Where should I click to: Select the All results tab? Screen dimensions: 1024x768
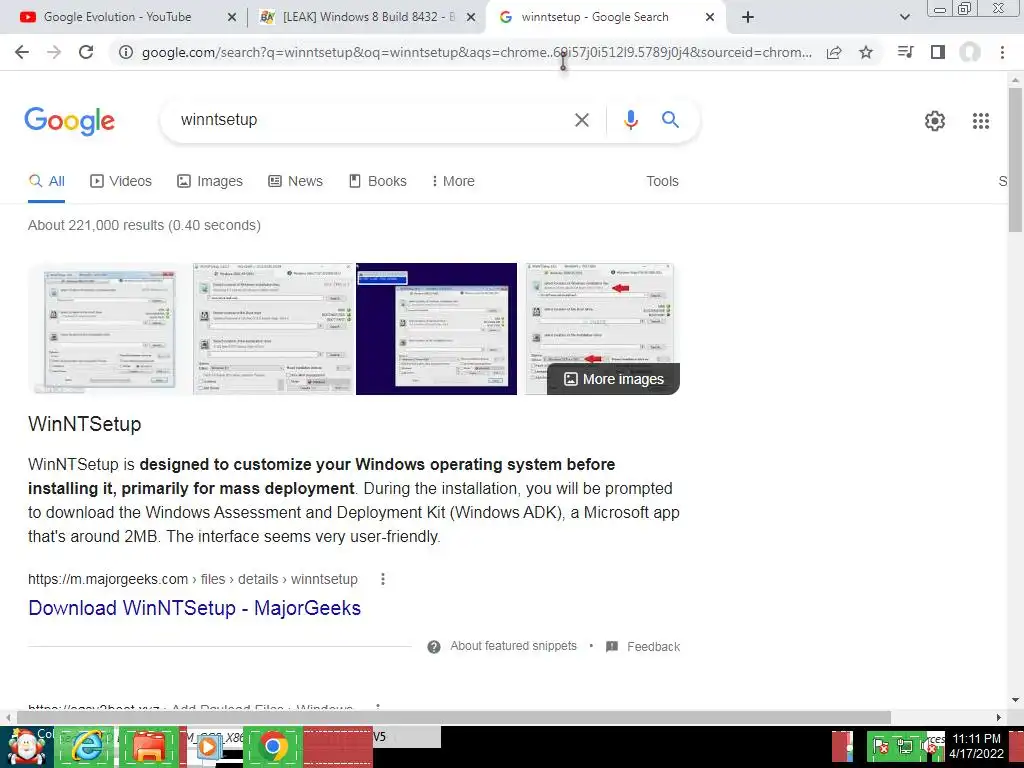pos(46,182)
